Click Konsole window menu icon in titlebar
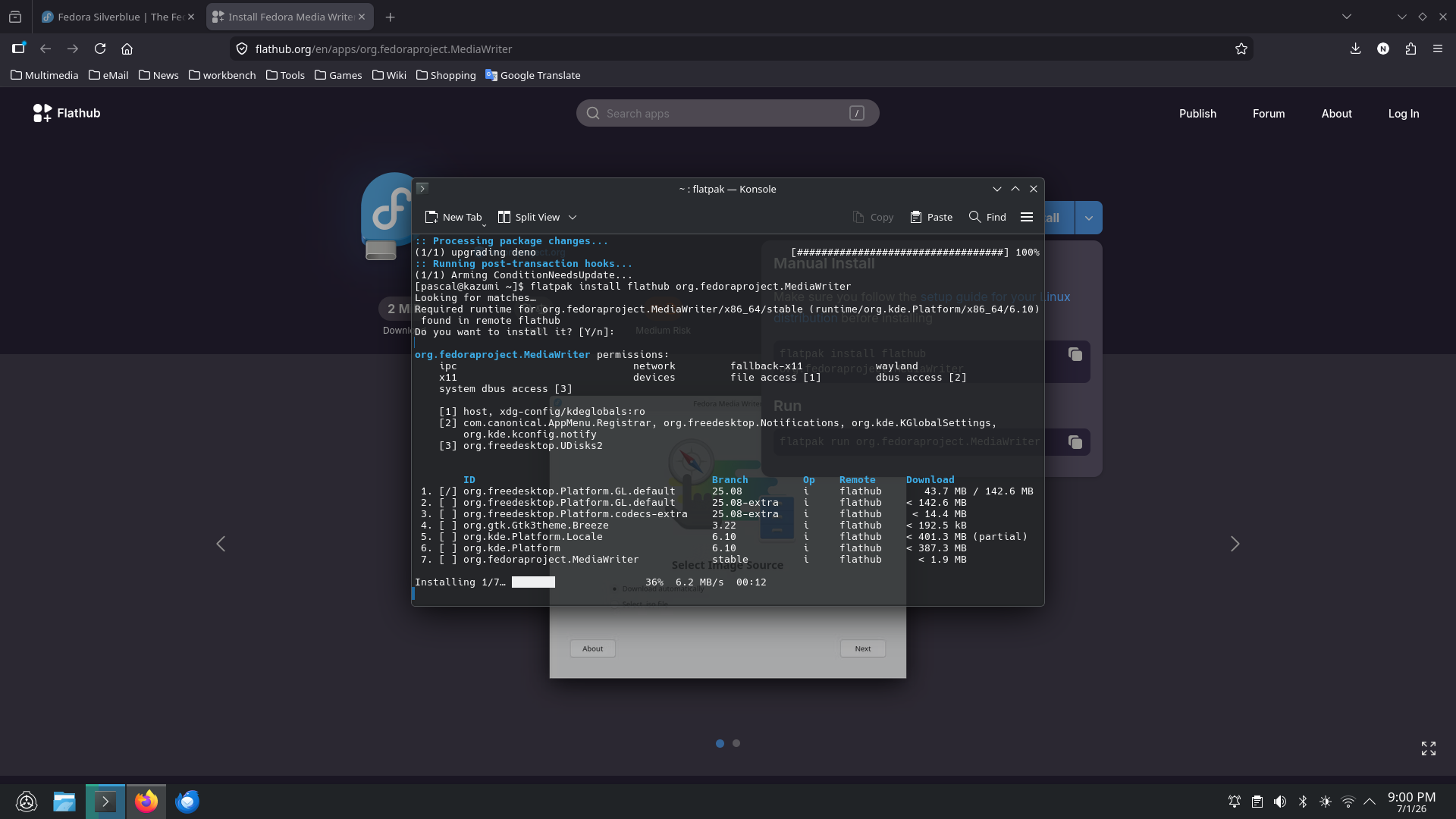The width and height of the screenshot is (1456, 819). tap(422, 188)
